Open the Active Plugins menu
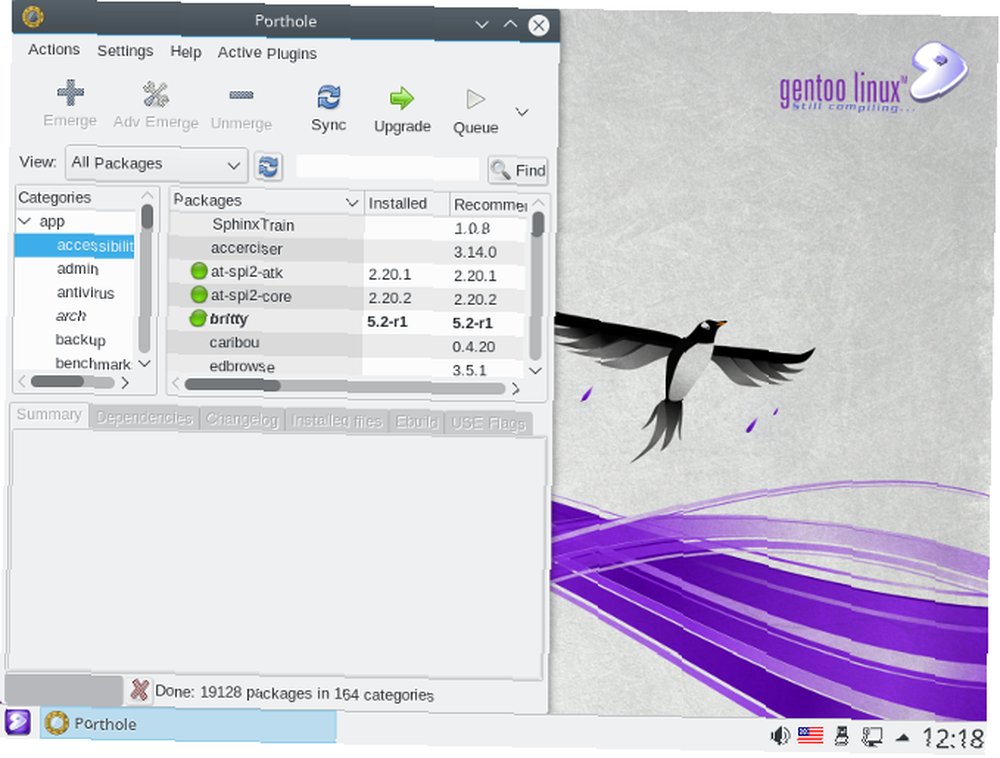The image size is (1000, 758). coord(267,54)
